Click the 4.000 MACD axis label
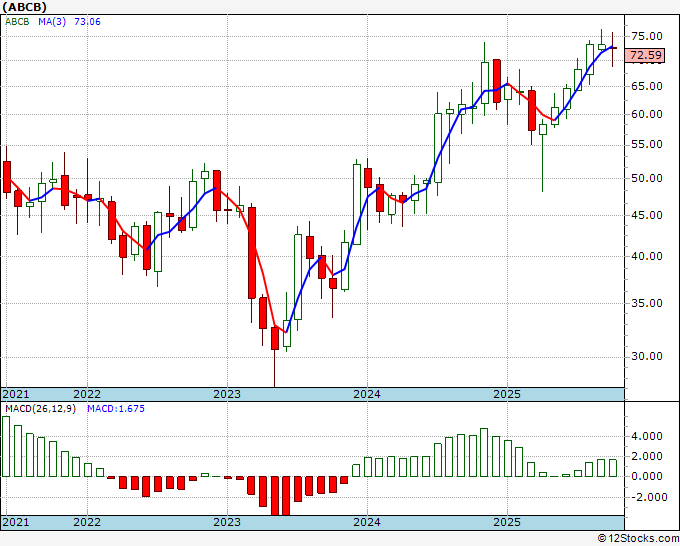The height and width of the screenshot is (546, 680). pyautogui.click(x=647, y=436)
